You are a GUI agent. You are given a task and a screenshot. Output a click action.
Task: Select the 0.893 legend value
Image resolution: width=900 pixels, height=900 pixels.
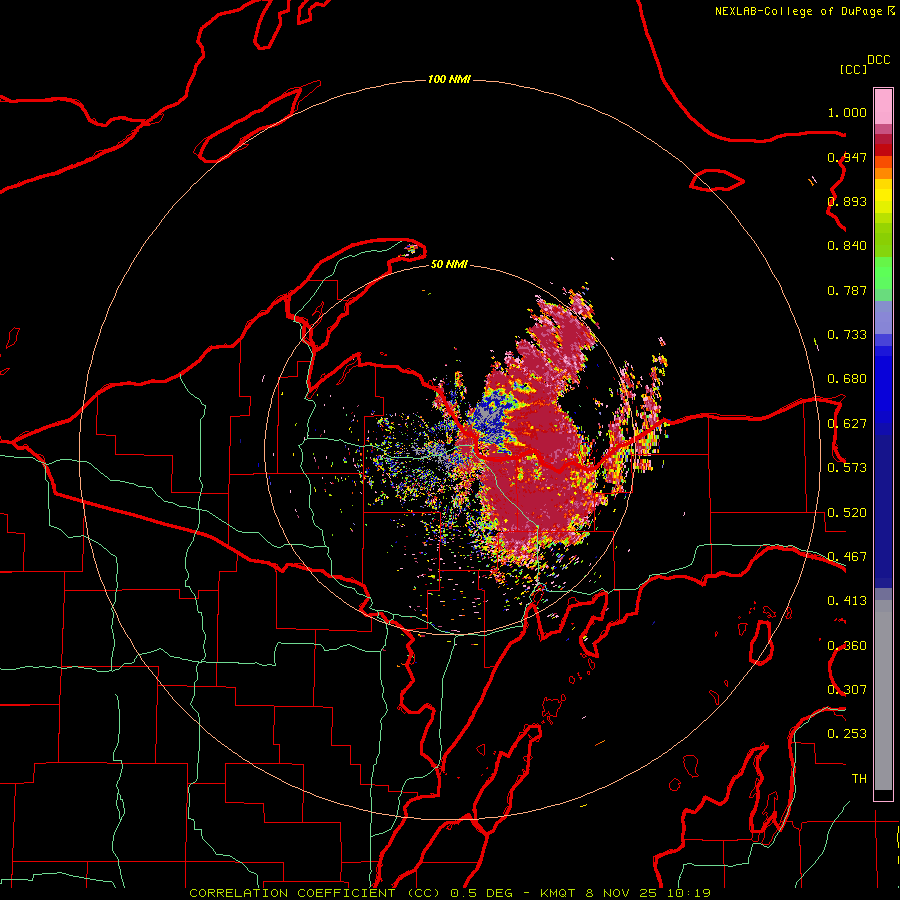[847, 201]
